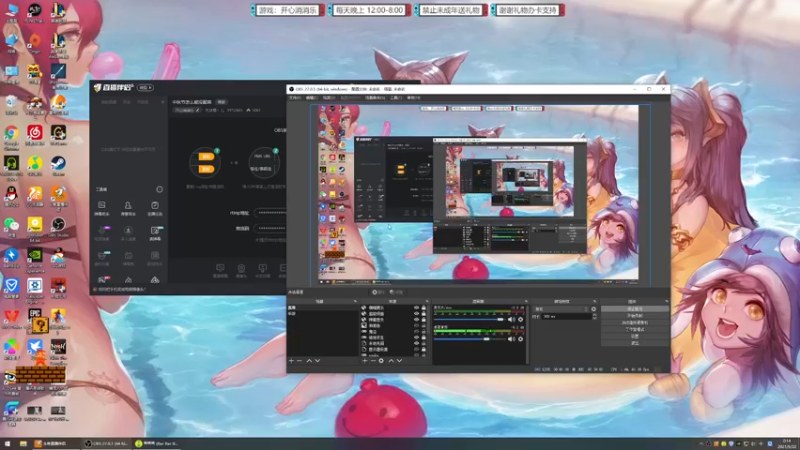Open the Windows Start menu
The width and height of the screenshot is (800, 450).
[7, 443]
